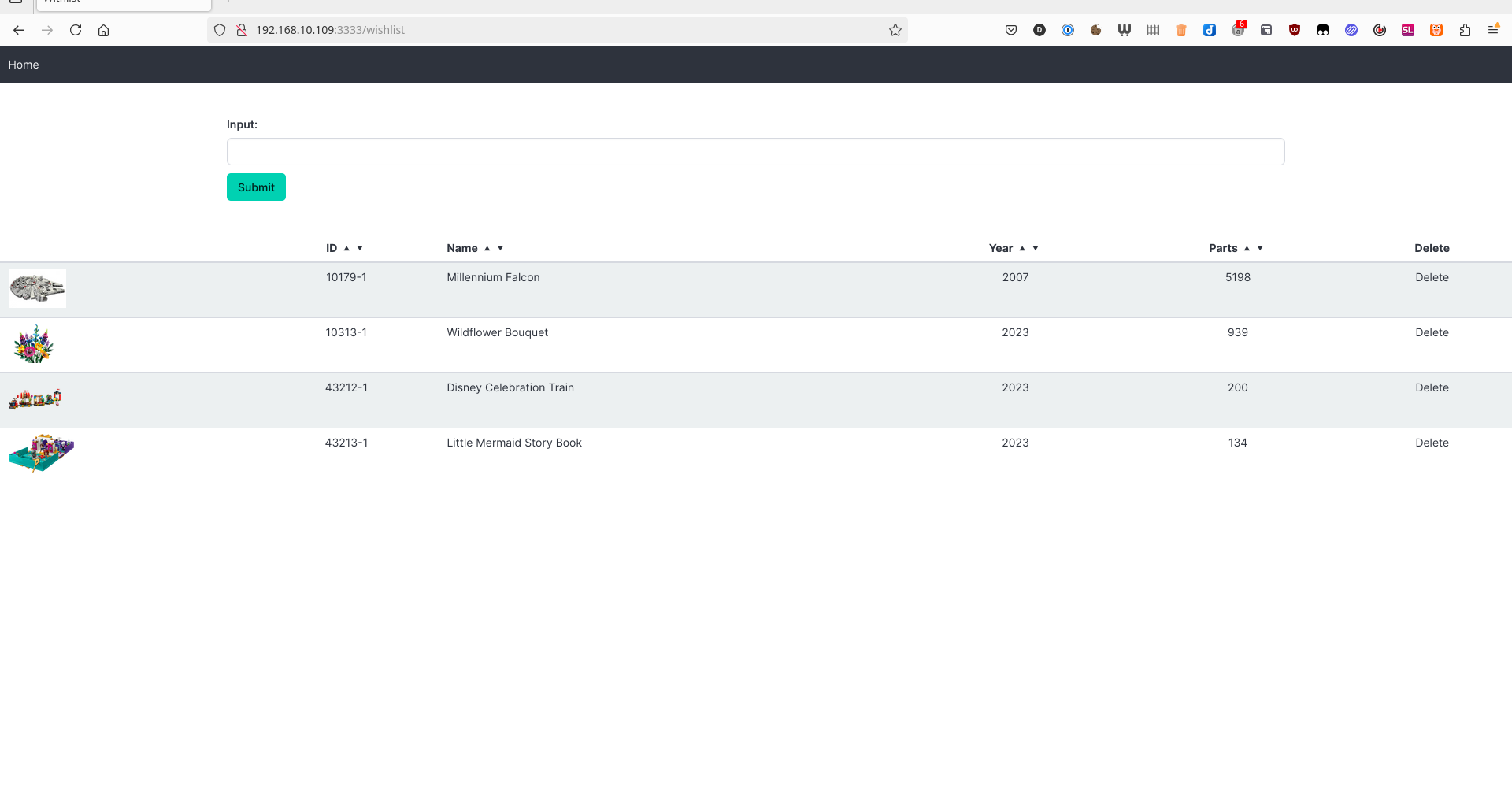
Task: Focus the Input text field
Action: click(755, 152)
